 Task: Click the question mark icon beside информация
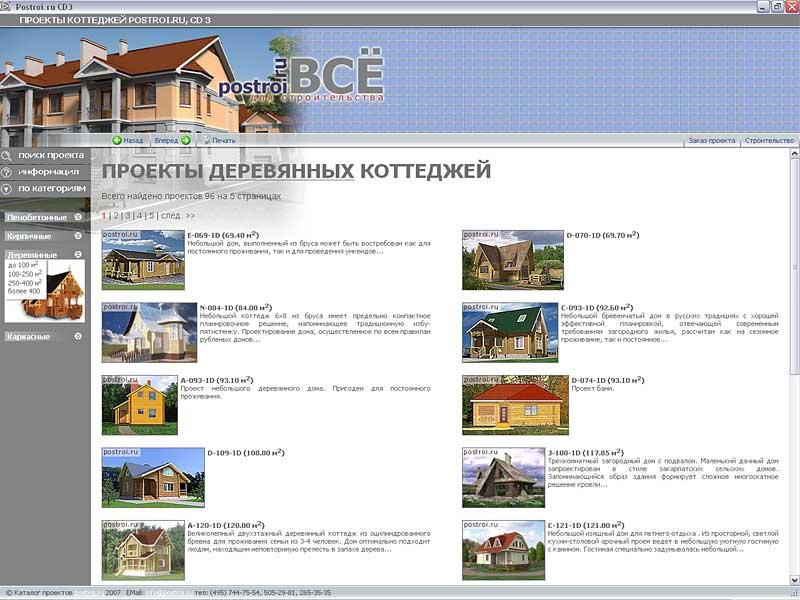[7, 172]
